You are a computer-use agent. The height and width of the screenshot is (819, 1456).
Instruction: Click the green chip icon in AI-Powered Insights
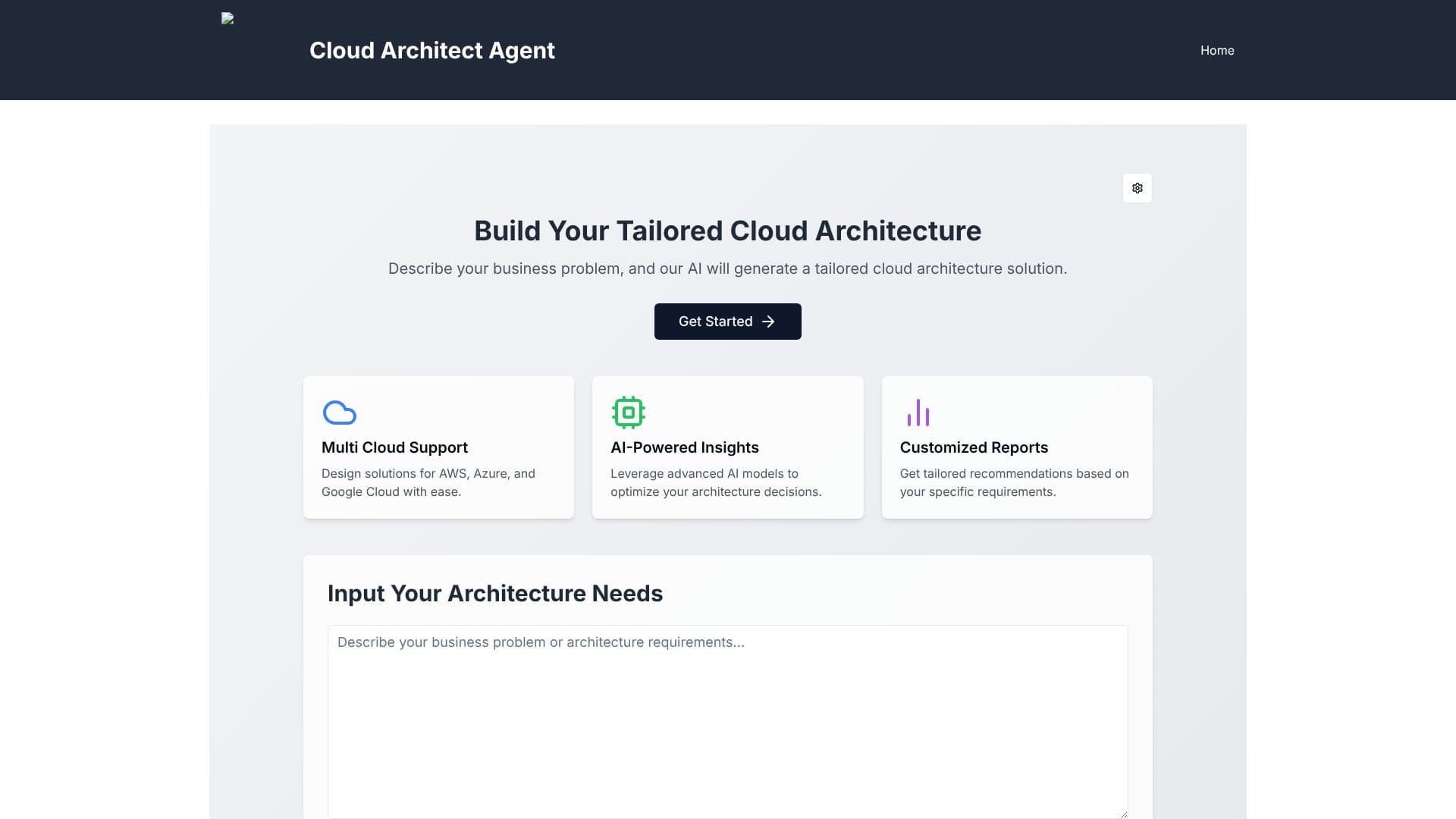pos(629,413)
